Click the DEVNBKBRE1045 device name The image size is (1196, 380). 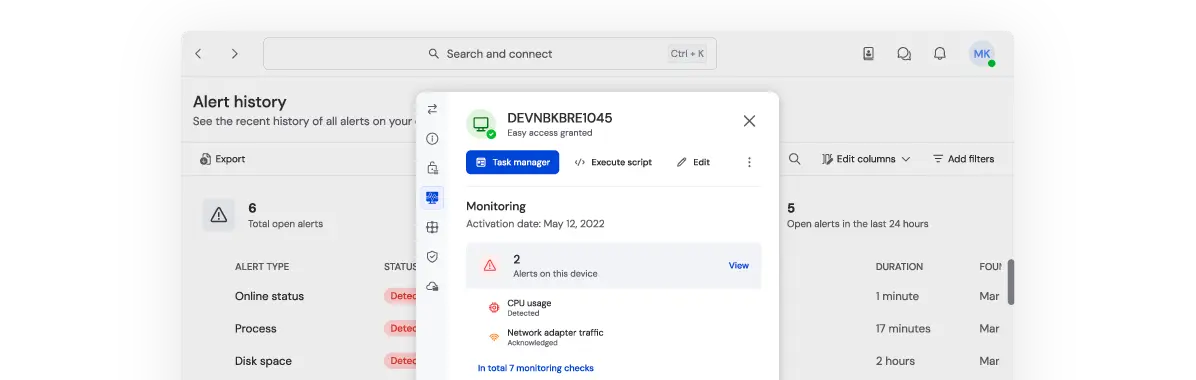point(560,118)
